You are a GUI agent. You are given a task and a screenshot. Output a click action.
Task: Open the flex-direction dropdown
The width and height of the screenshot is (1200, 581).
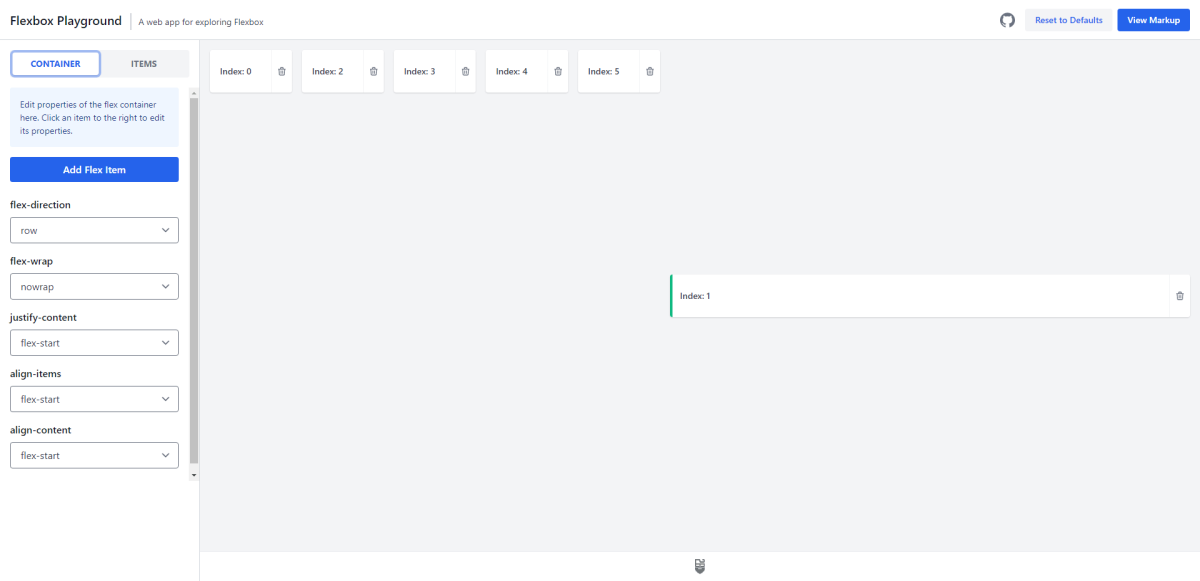(x=94, y=230)
